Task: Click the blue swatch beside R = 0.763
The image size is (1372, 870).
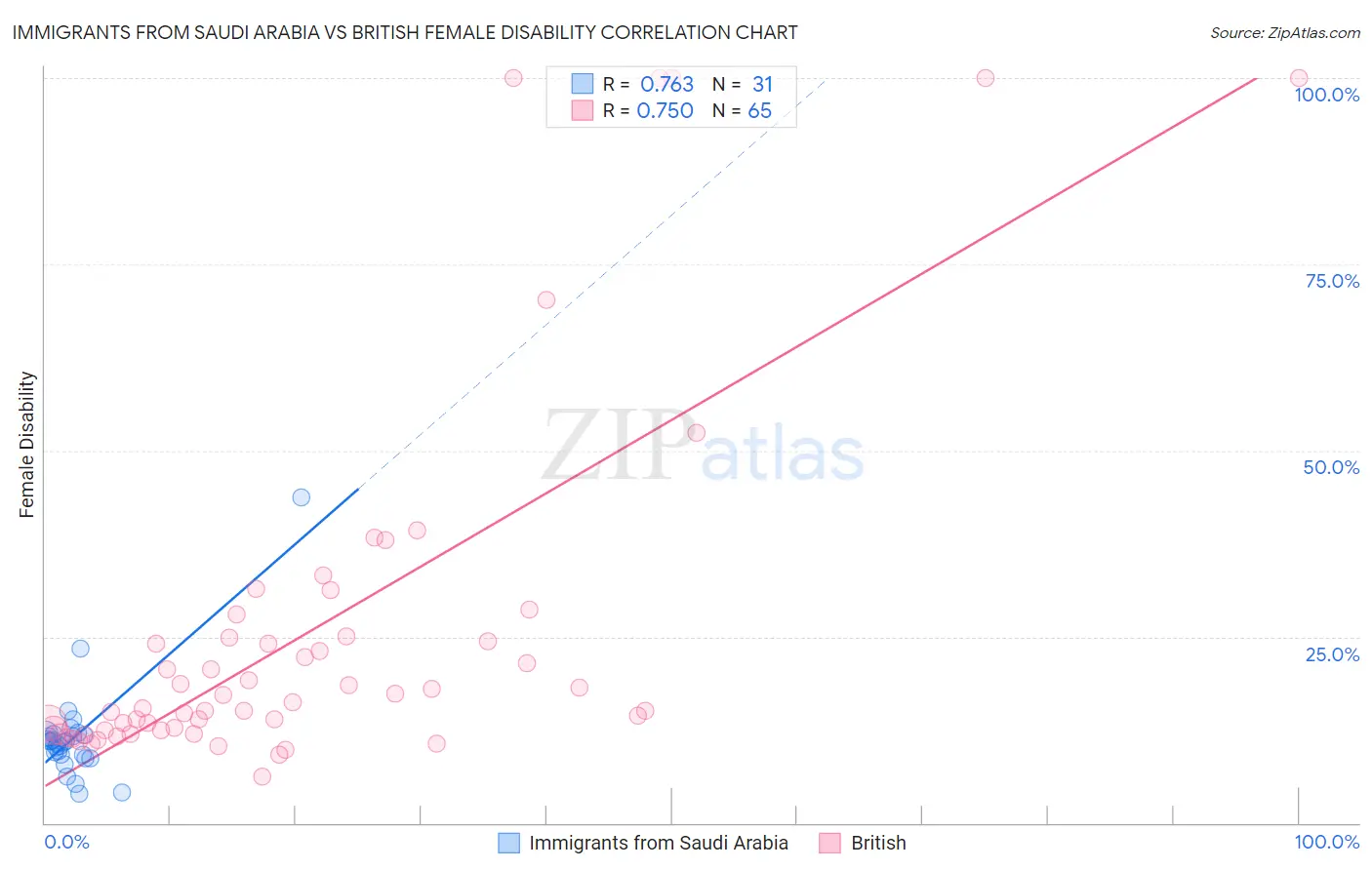Action: [583, 84]
